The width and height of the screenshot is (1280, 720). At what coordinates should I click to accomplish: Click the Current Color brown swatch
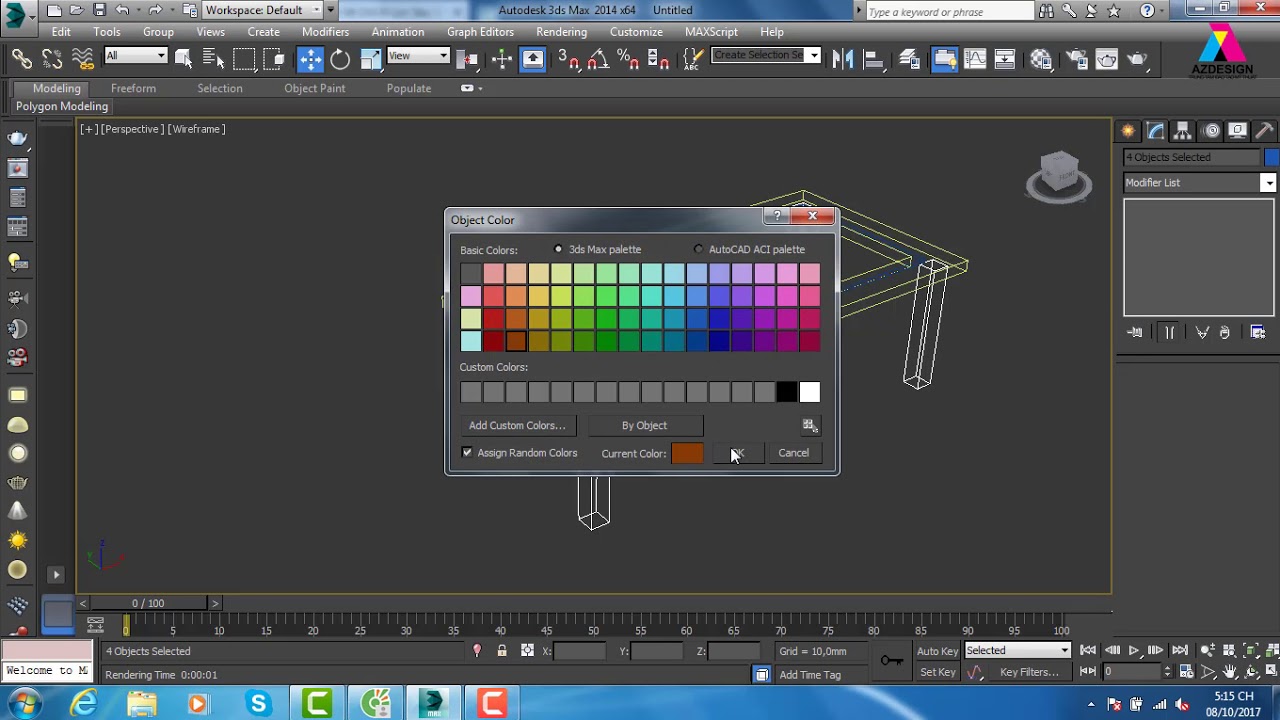coord(687,454)
